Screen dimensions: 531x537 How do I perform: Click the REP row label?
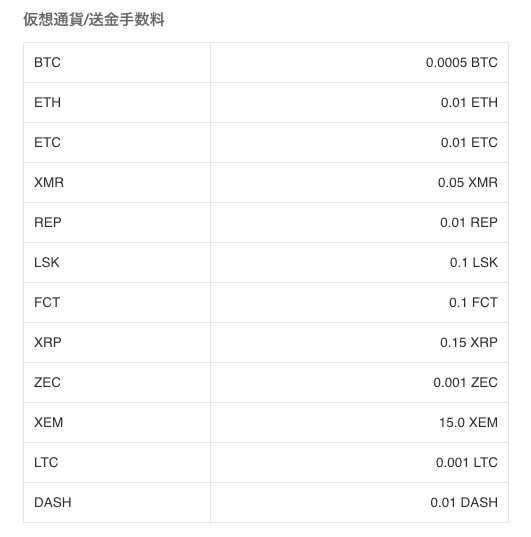(48, 223)
